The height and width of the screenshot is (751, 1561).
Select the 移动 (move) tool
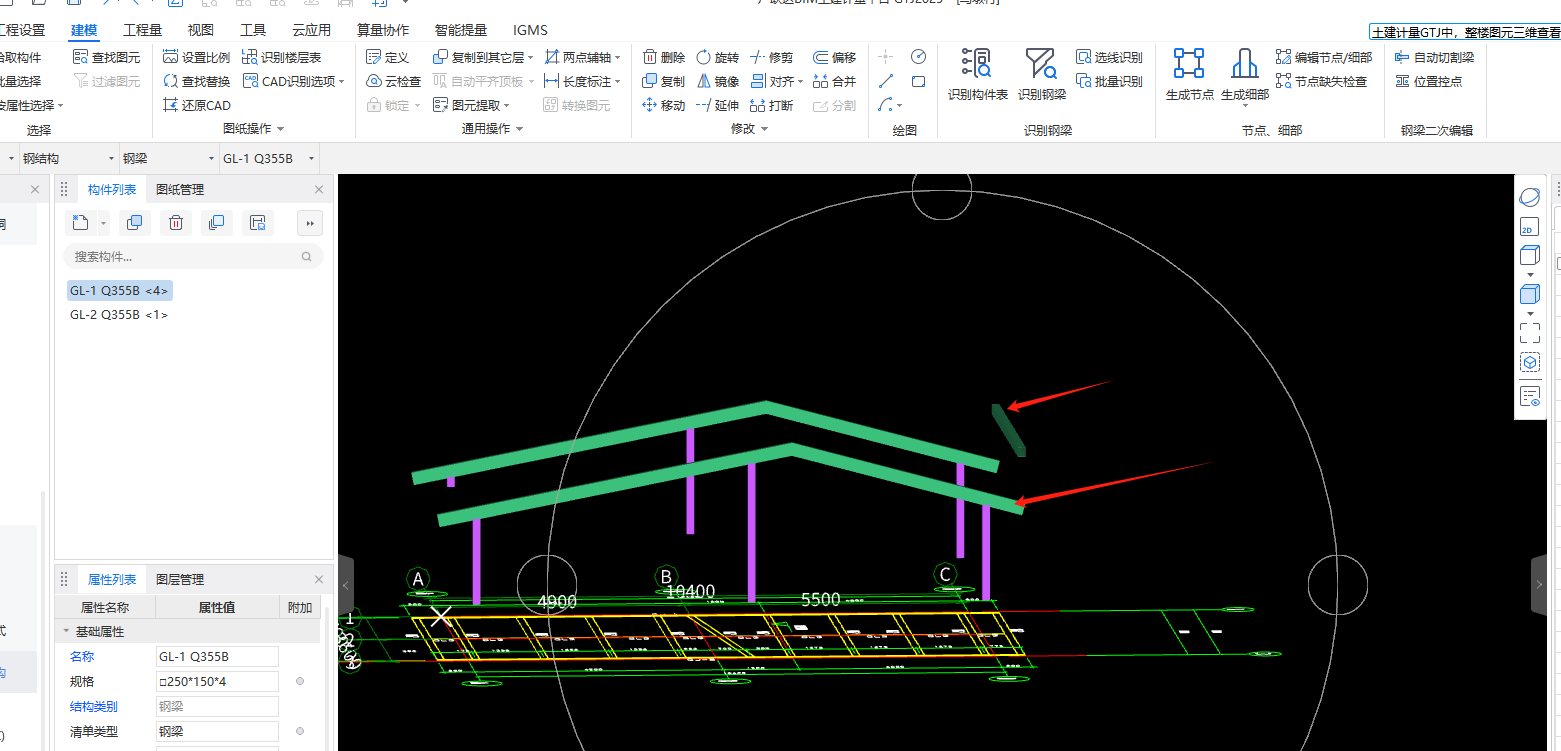pos(664,105)
